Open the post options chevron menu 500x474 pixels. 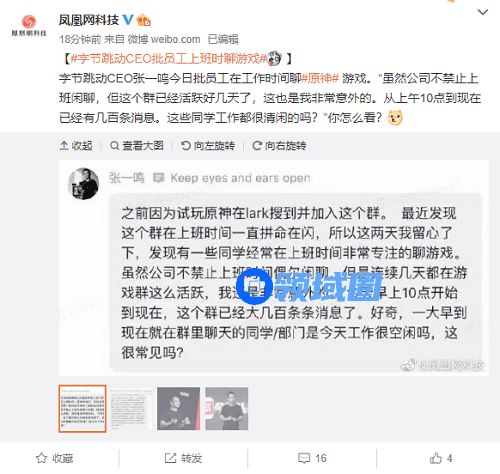(483, 13)
